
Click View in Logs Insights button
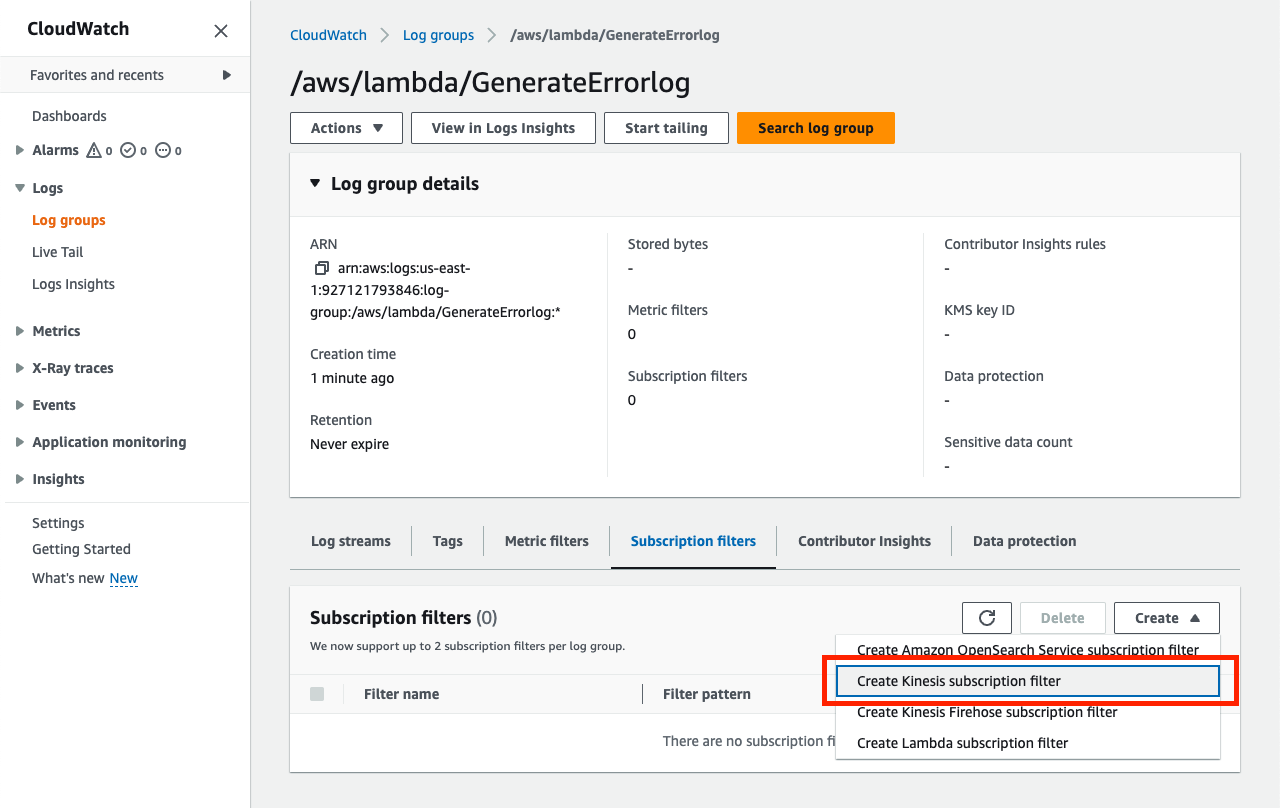tap(503, 128)
